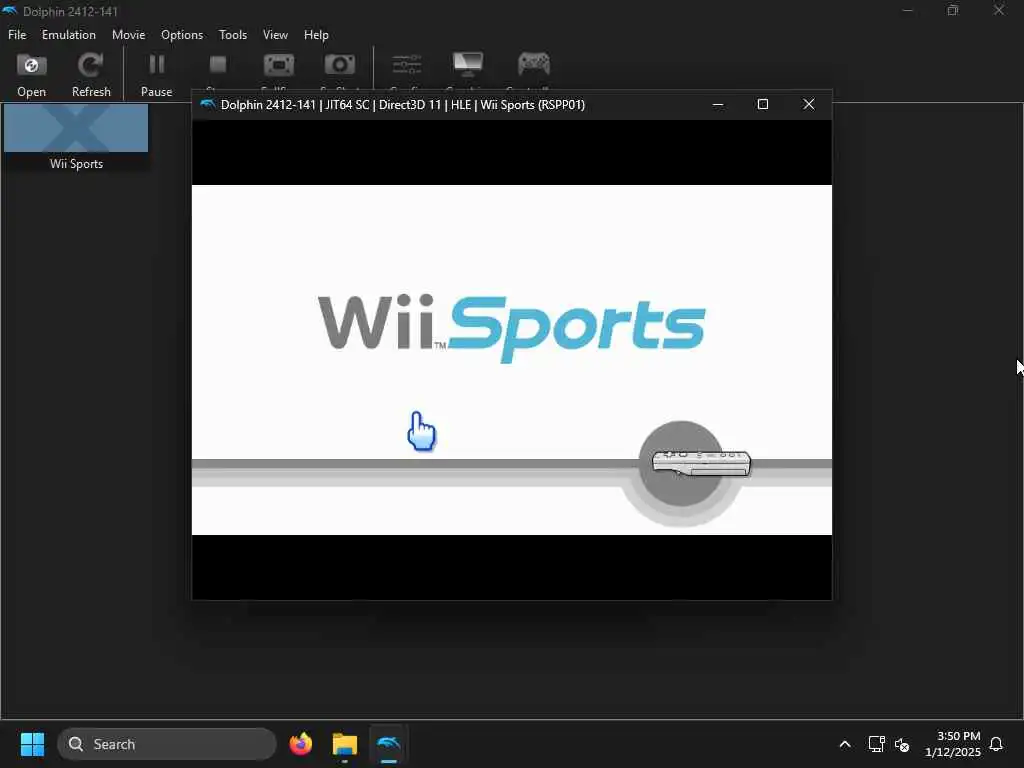The height and width of the screenshot is (768, 1024).
Task: Open Config via sliders icon
Action: (x=407, y=65)
